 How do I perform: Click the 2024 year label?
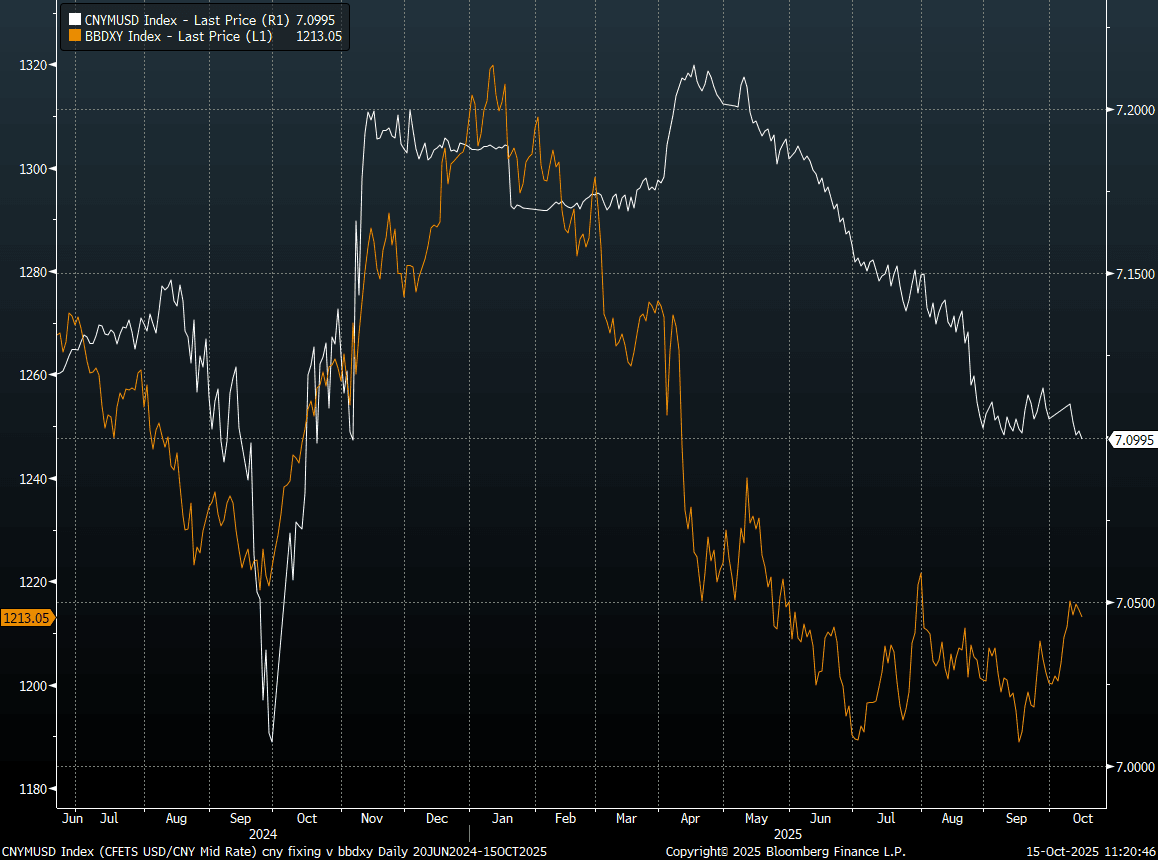coord(263,833)
